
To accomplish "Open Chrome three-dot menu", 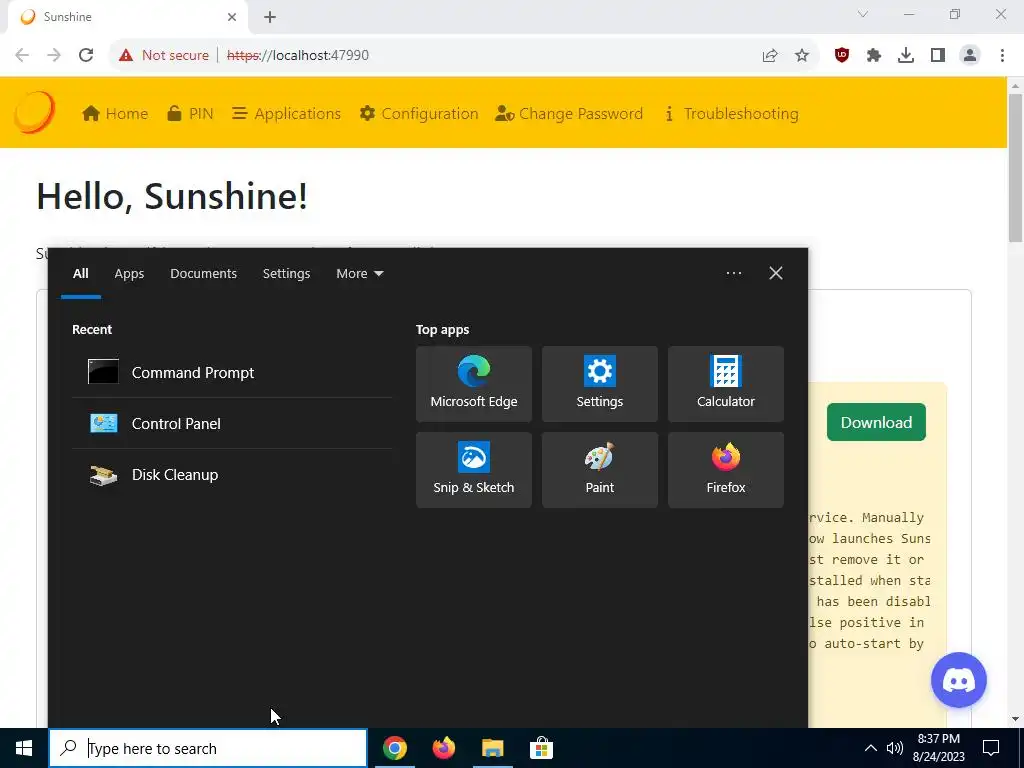I will 1002,56.
